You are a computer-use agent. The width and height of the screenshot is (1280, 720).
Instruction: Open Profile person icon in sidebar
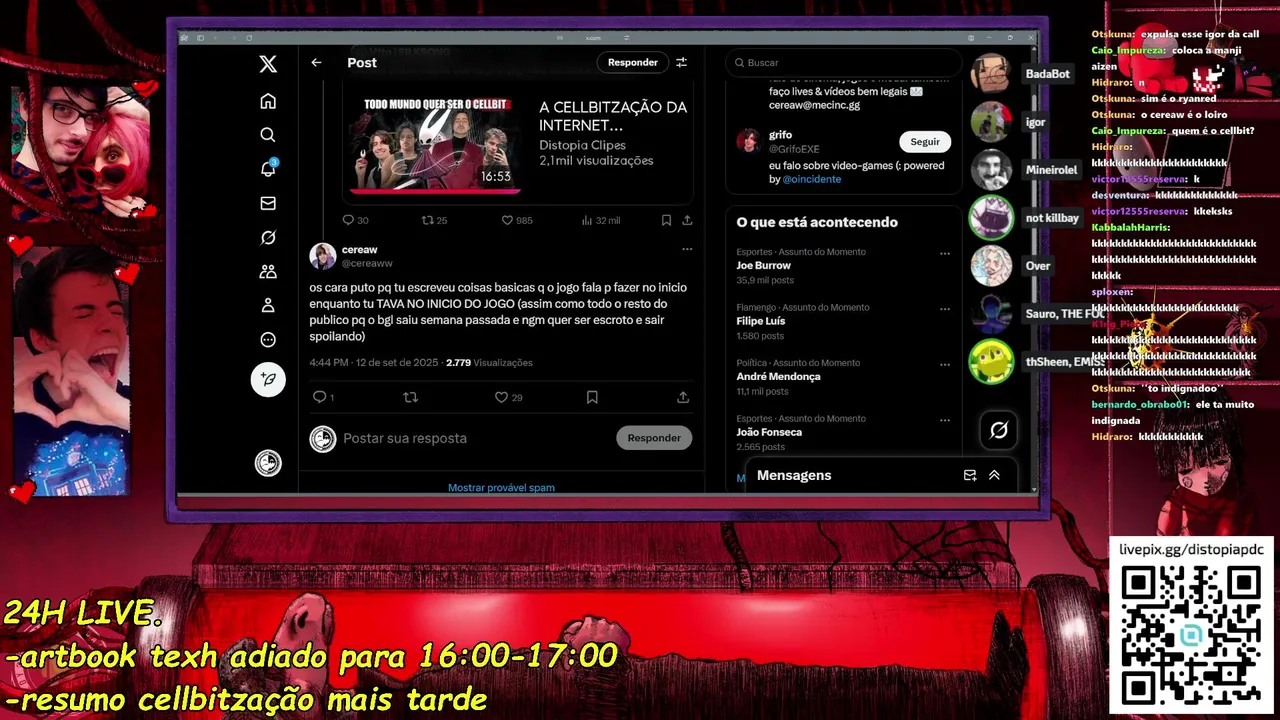[268, 305]
